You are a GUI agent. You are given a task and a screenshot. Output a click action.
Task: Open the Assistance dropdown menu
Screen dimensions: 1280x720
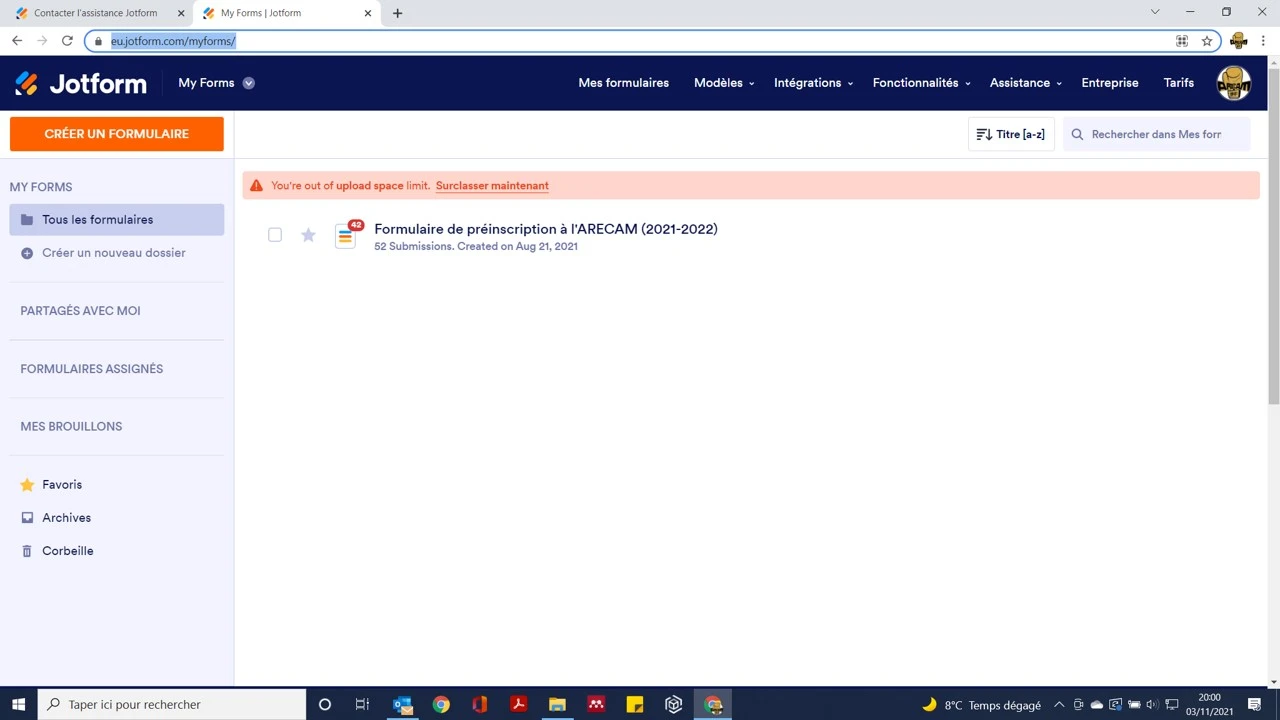(1024, 83)
